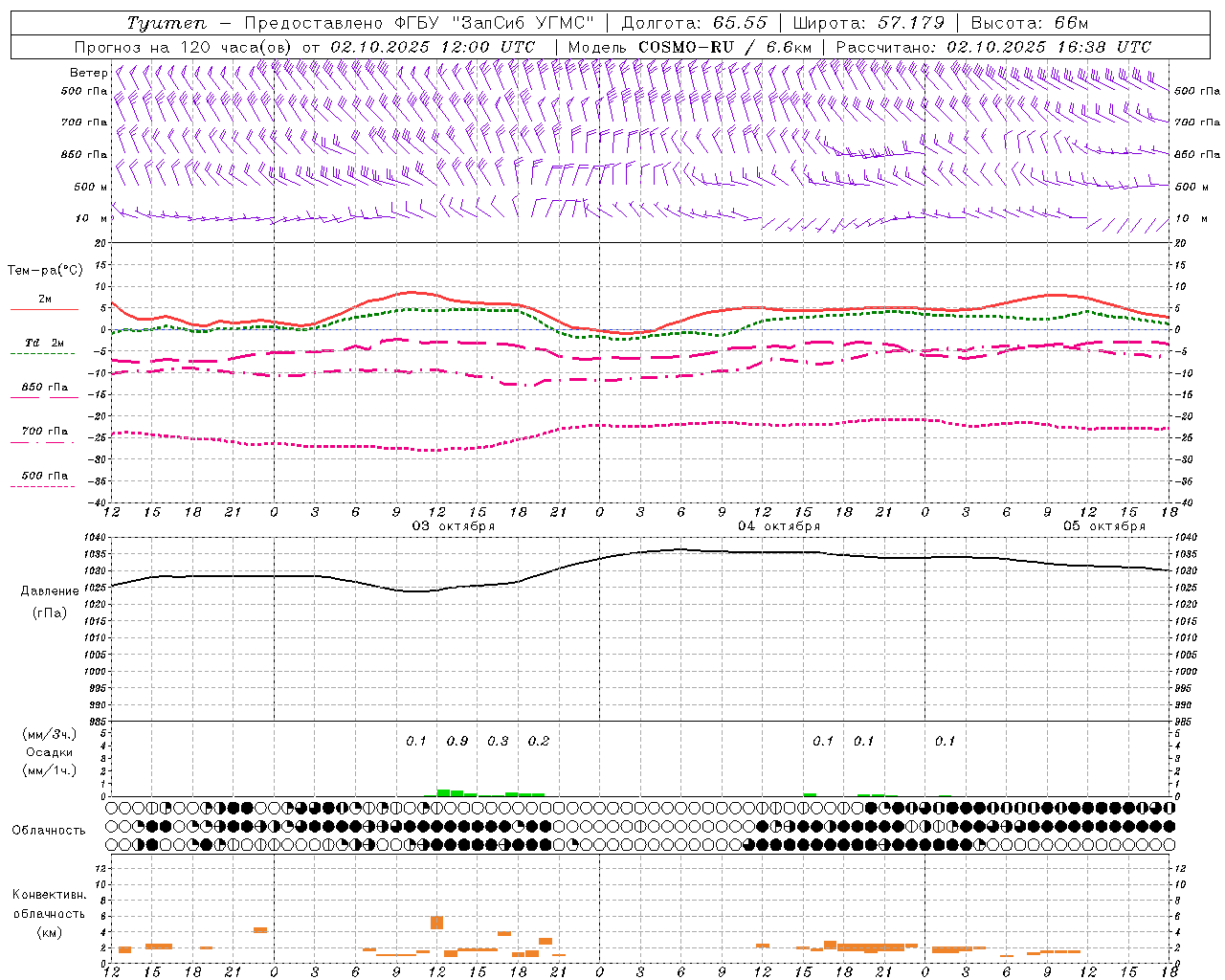Click the "Давление" pressure panel label

coord(50,591)
